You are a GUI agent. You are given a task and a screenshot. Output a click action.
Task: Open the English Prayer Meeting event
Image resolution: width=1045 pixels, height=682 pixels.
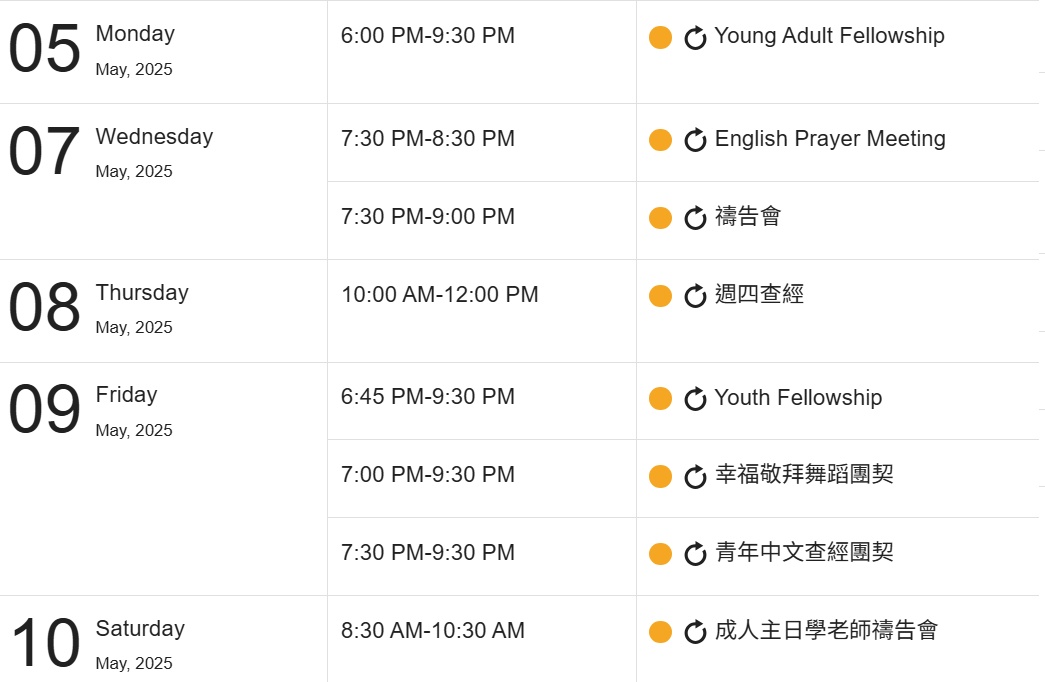coord(830,139)
